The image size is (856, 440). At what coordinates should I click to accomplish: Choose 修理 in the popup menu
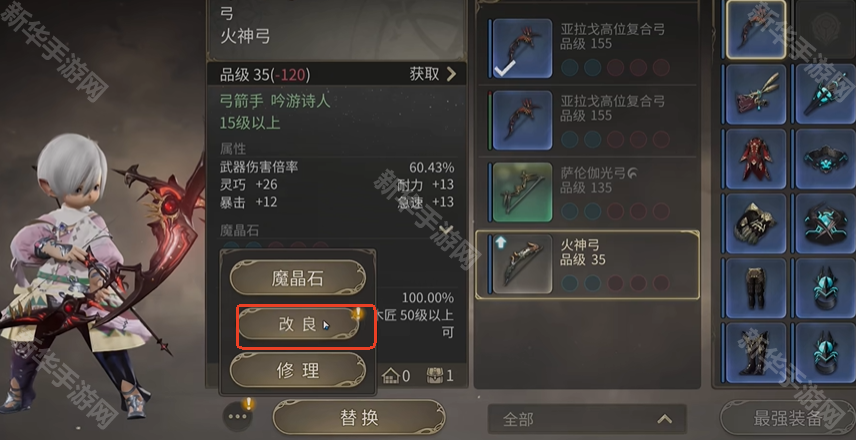[298, 371]
